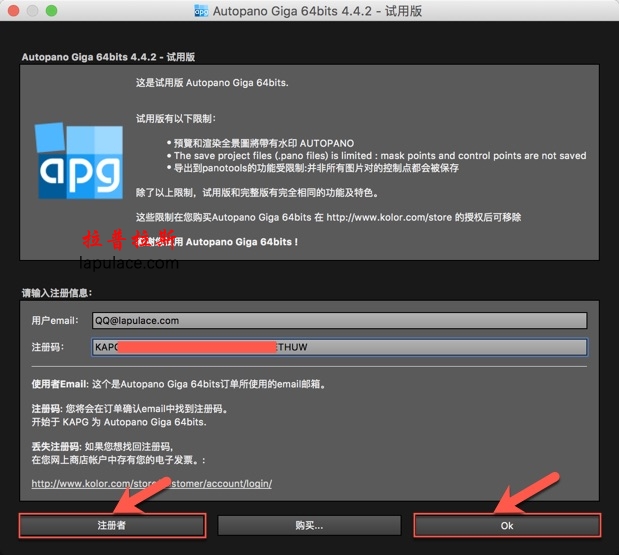Click the 用户email label

coord(55,321)
